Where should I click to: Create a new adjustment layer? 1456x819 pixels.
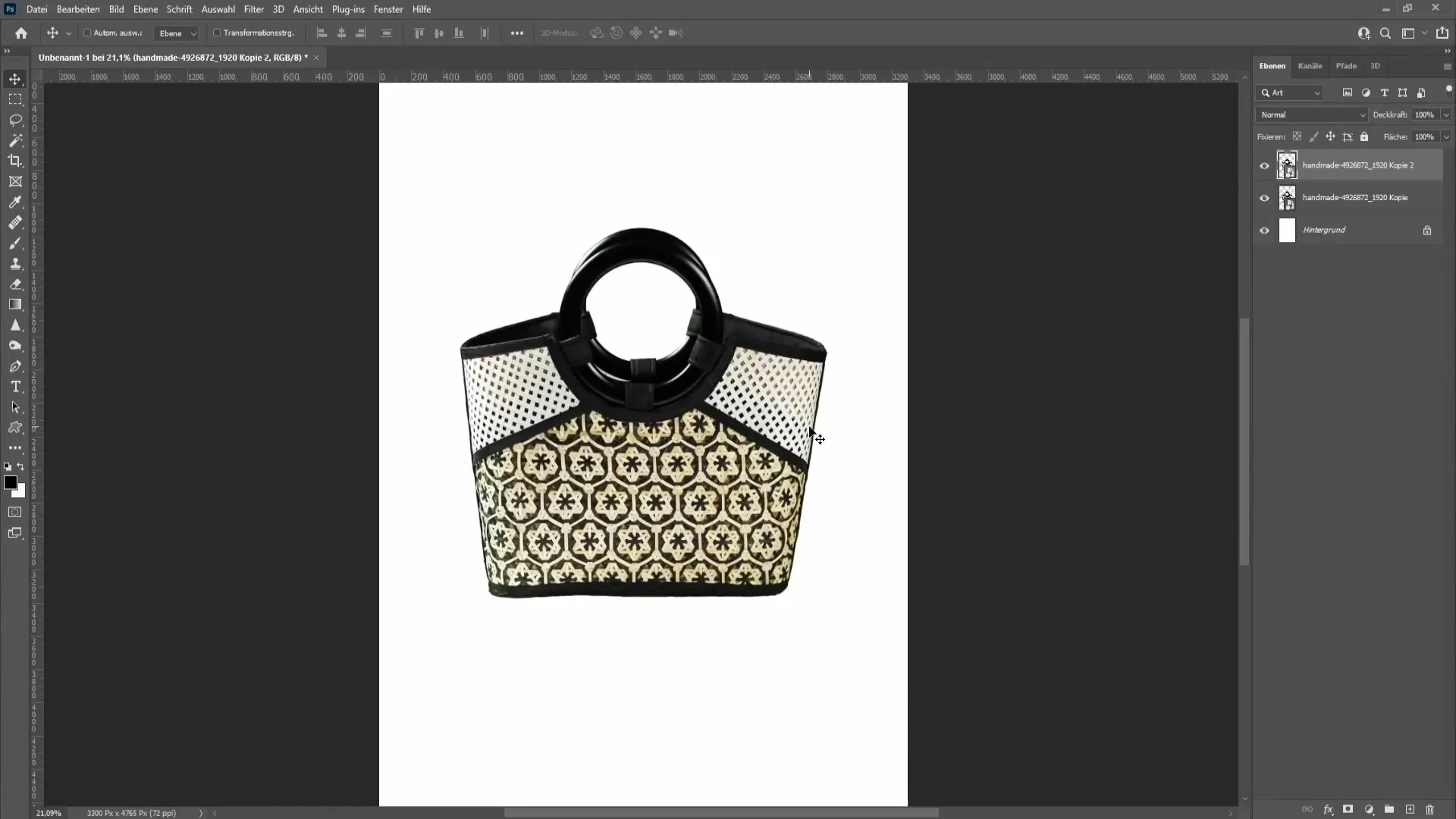pyautogui.click(x=1369, y=809)
